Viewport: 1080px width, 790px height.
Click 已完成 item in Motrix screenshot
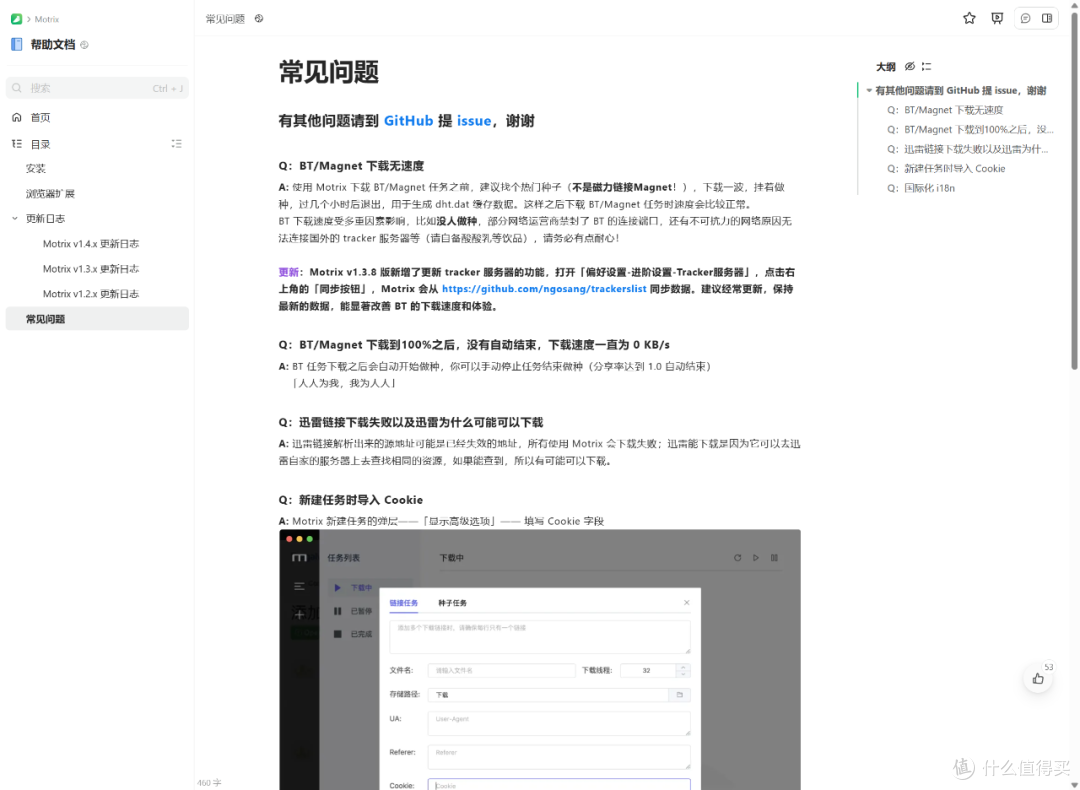(353, 634)
